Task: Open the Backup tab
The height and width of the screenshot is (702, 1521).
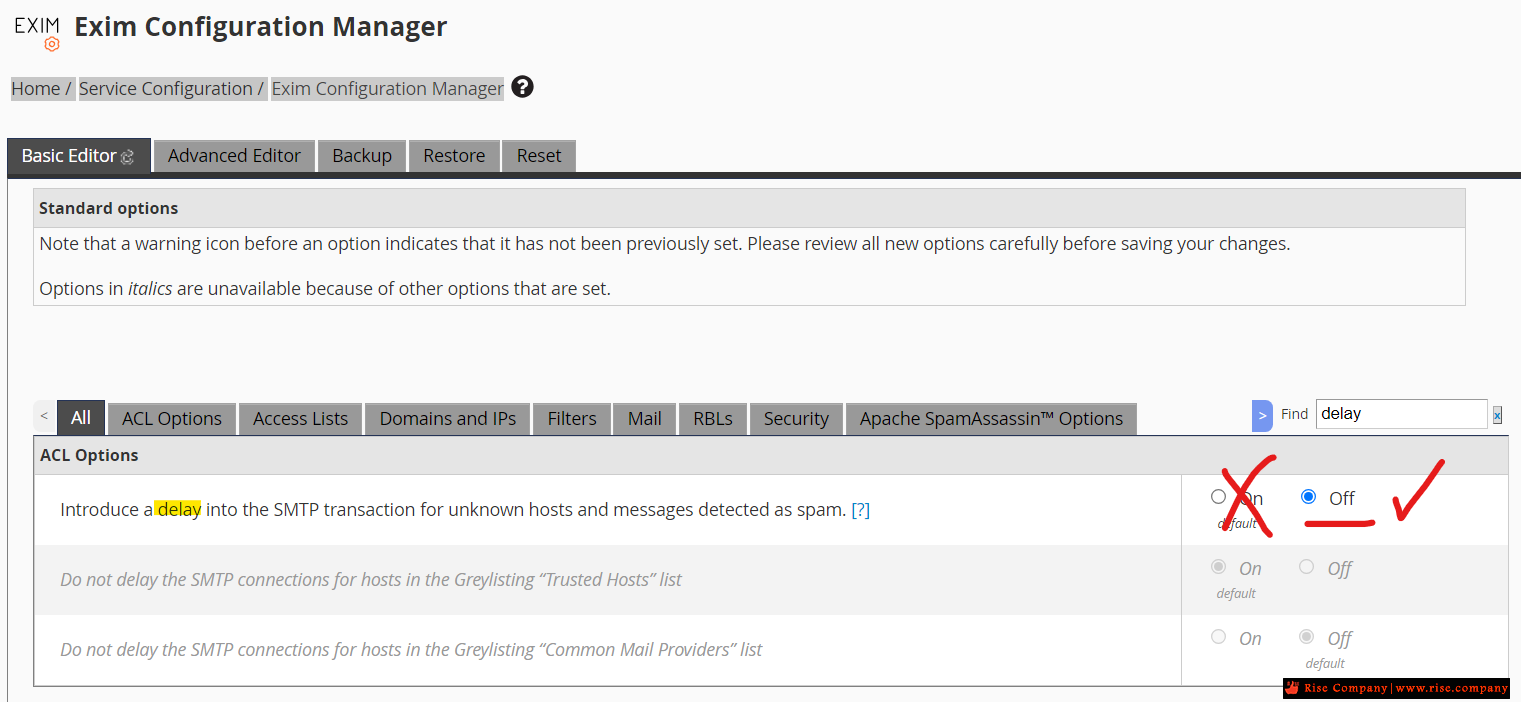Action: click(x=362, y=156)
